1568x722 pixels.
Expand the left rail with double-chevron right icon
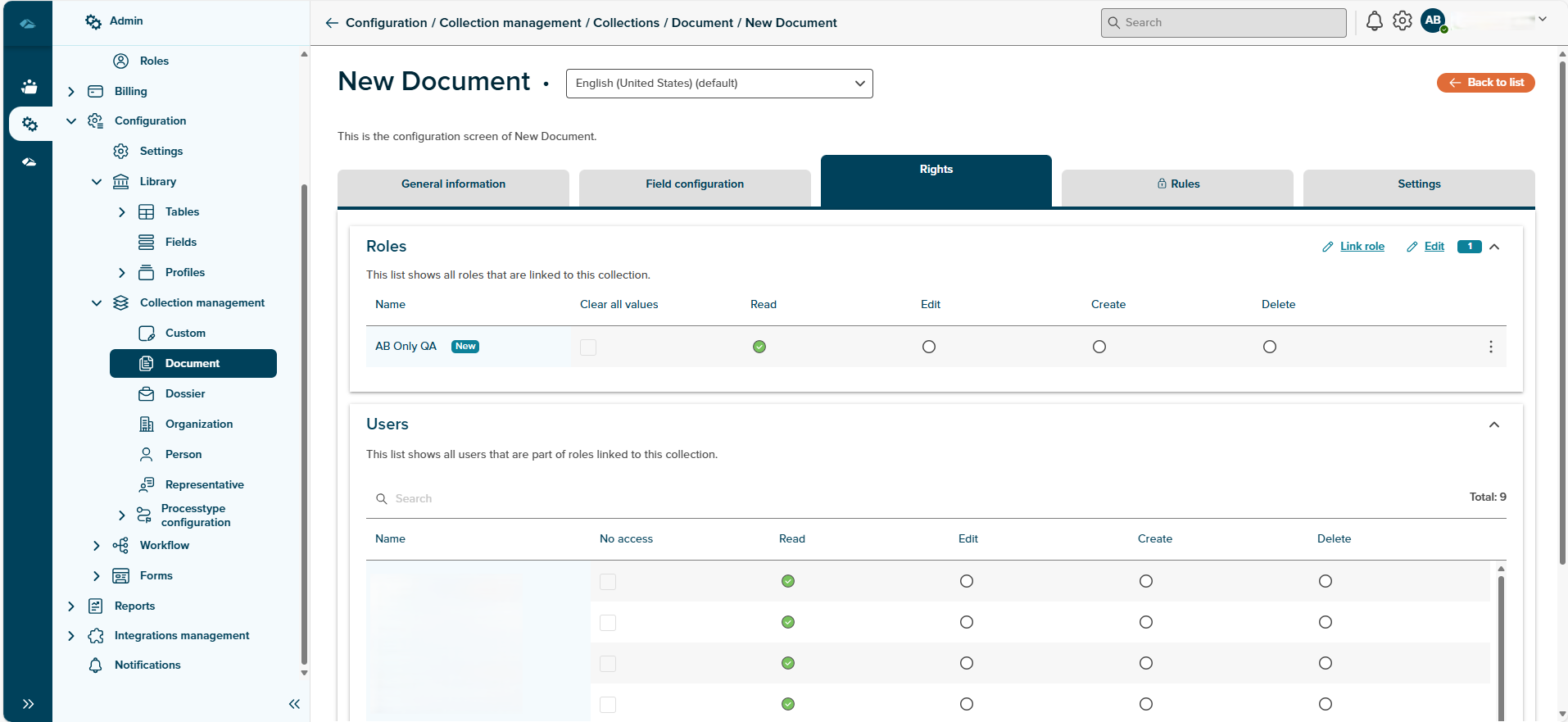[x=28, y=704]
